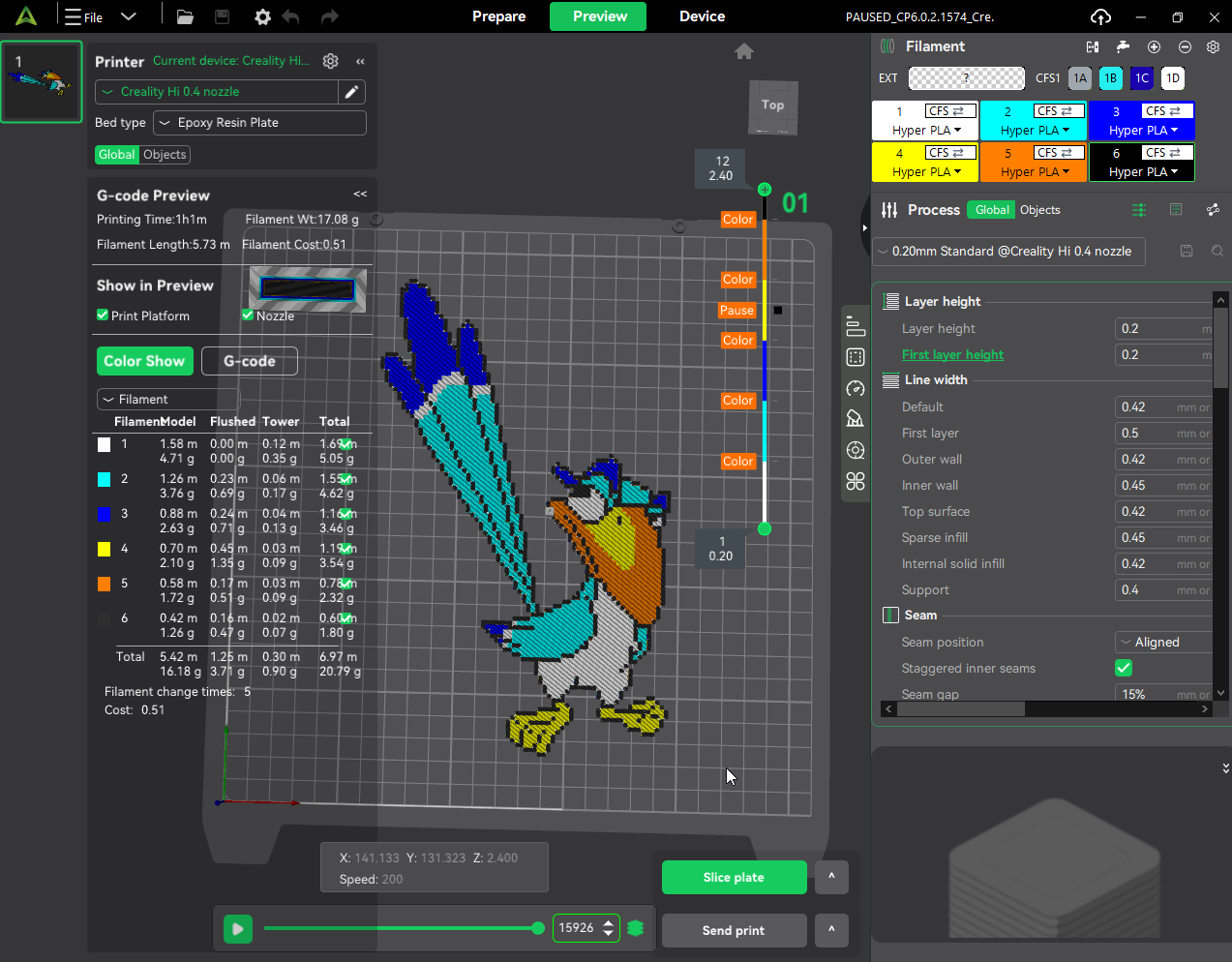Screen dimensions: 1232x962
Task: Uncheck the Print Platform checkbox
Action: (103, 316)
